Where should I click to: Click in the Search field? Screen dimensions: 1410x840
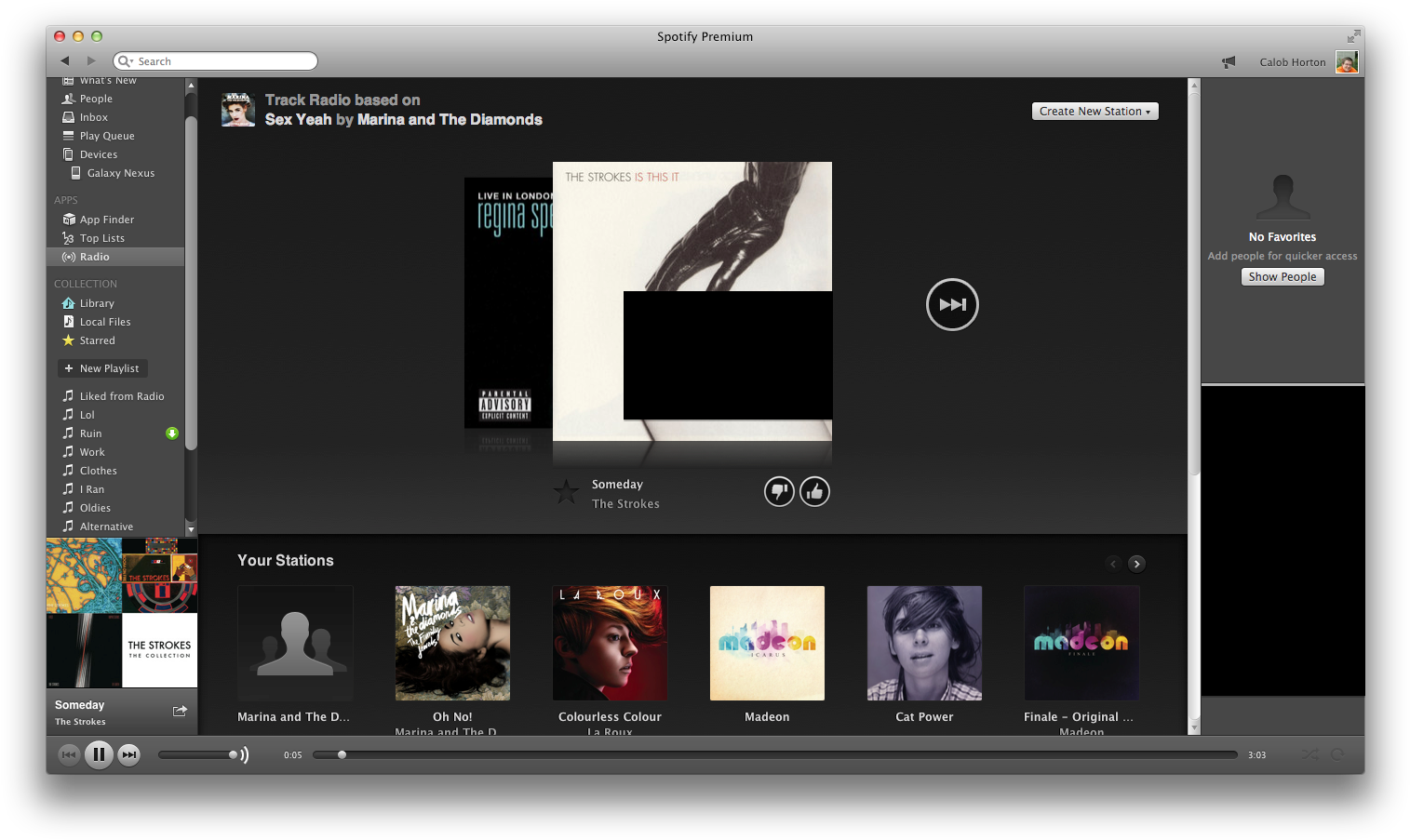(x=215, y=60)
